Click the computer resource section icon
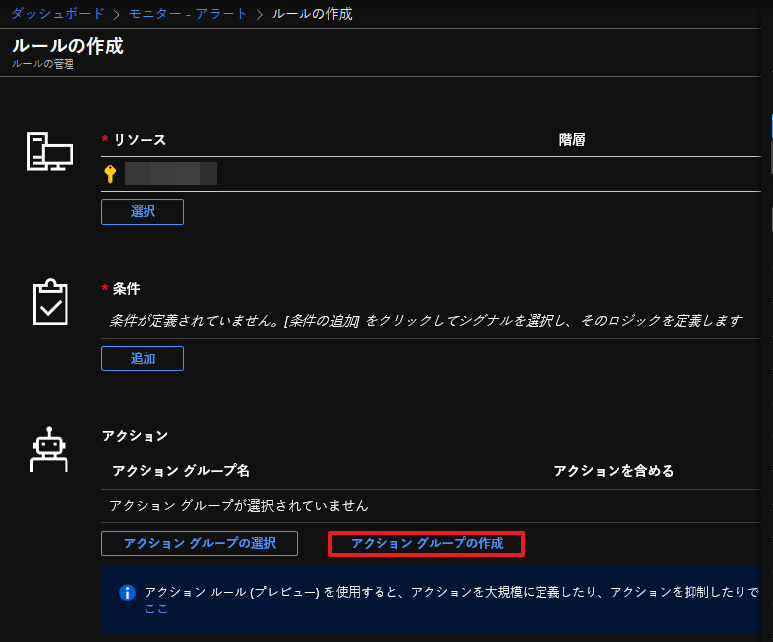This screenshot has width=773, height=642. tap(49, 151)
